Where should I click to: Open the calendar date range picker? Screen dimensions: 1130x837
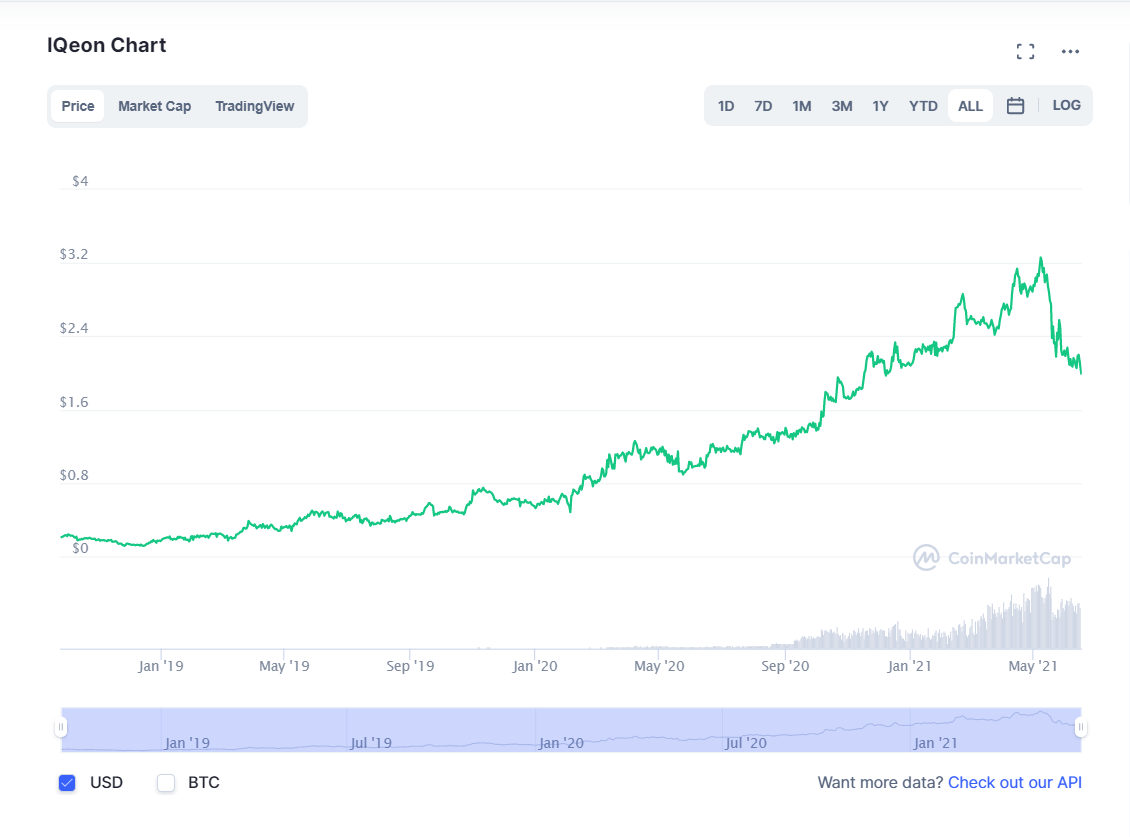click(1015, 106)
